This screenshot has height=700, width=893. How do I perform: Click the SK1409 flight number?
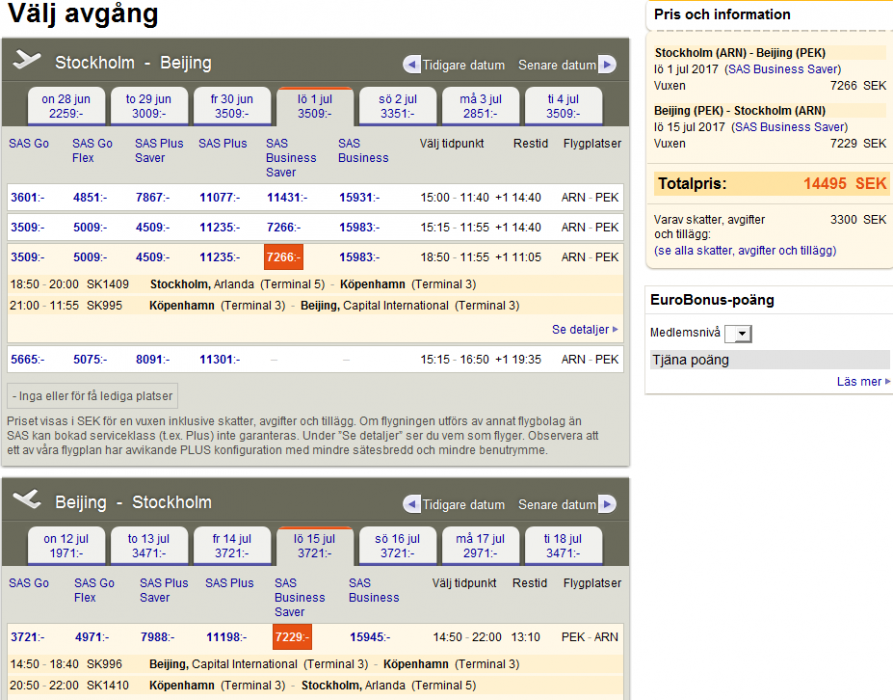pyautogui.click(x=107, y=284)
